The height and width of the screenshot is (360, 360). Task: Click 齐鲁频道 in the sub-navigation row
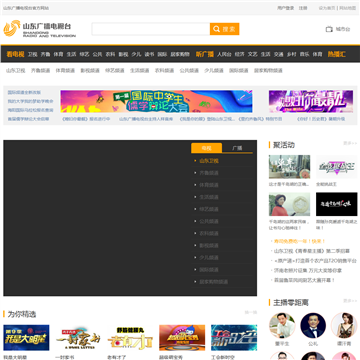tap(40, 70)
